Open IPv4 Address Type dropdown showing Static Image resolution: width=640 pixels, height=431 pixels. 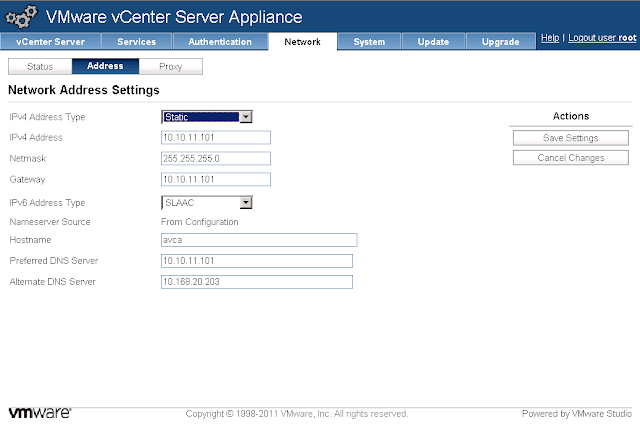click(207, 117)
